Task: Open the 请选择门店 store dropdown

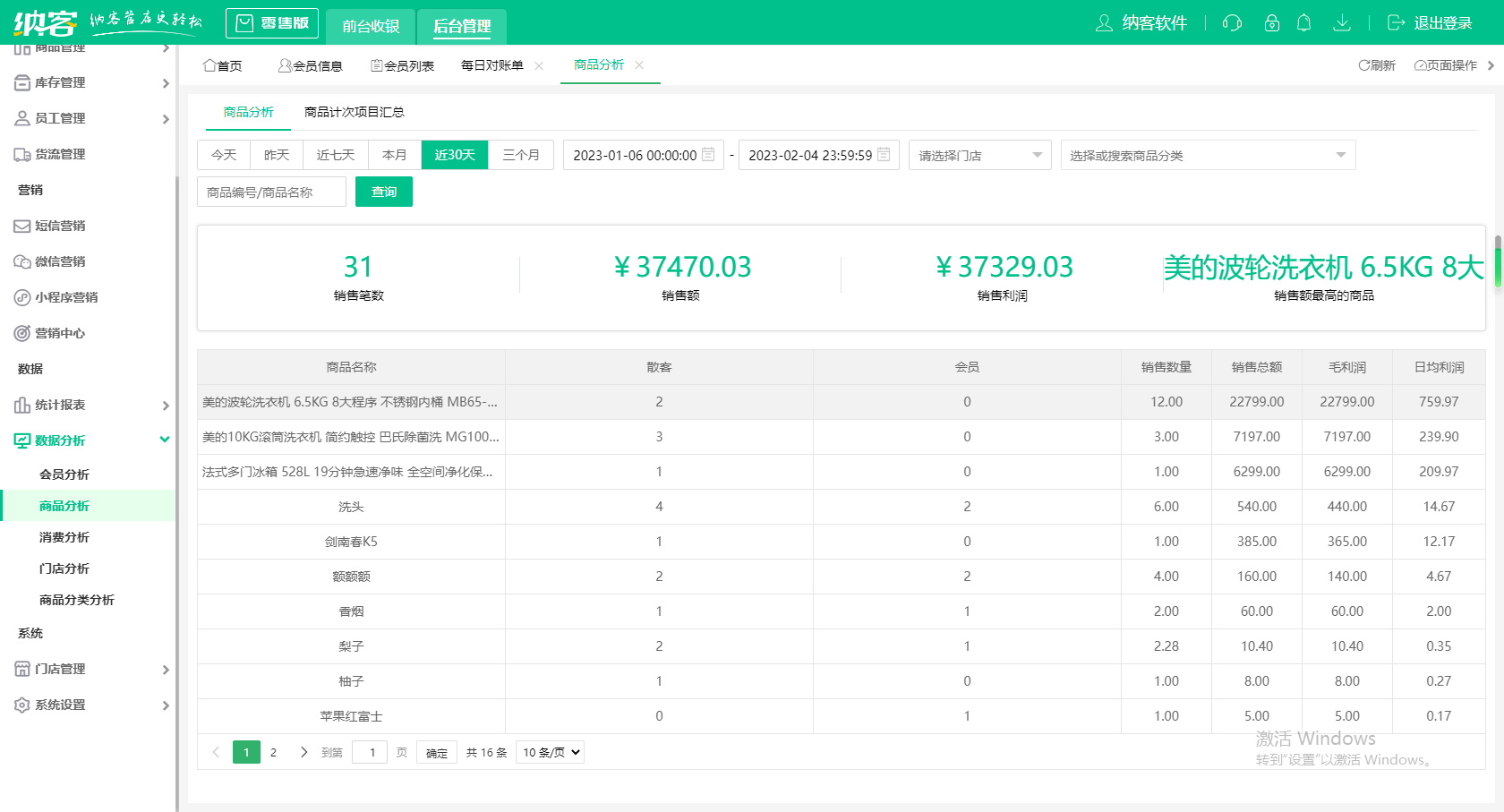Action: click(x=979, y=155)
